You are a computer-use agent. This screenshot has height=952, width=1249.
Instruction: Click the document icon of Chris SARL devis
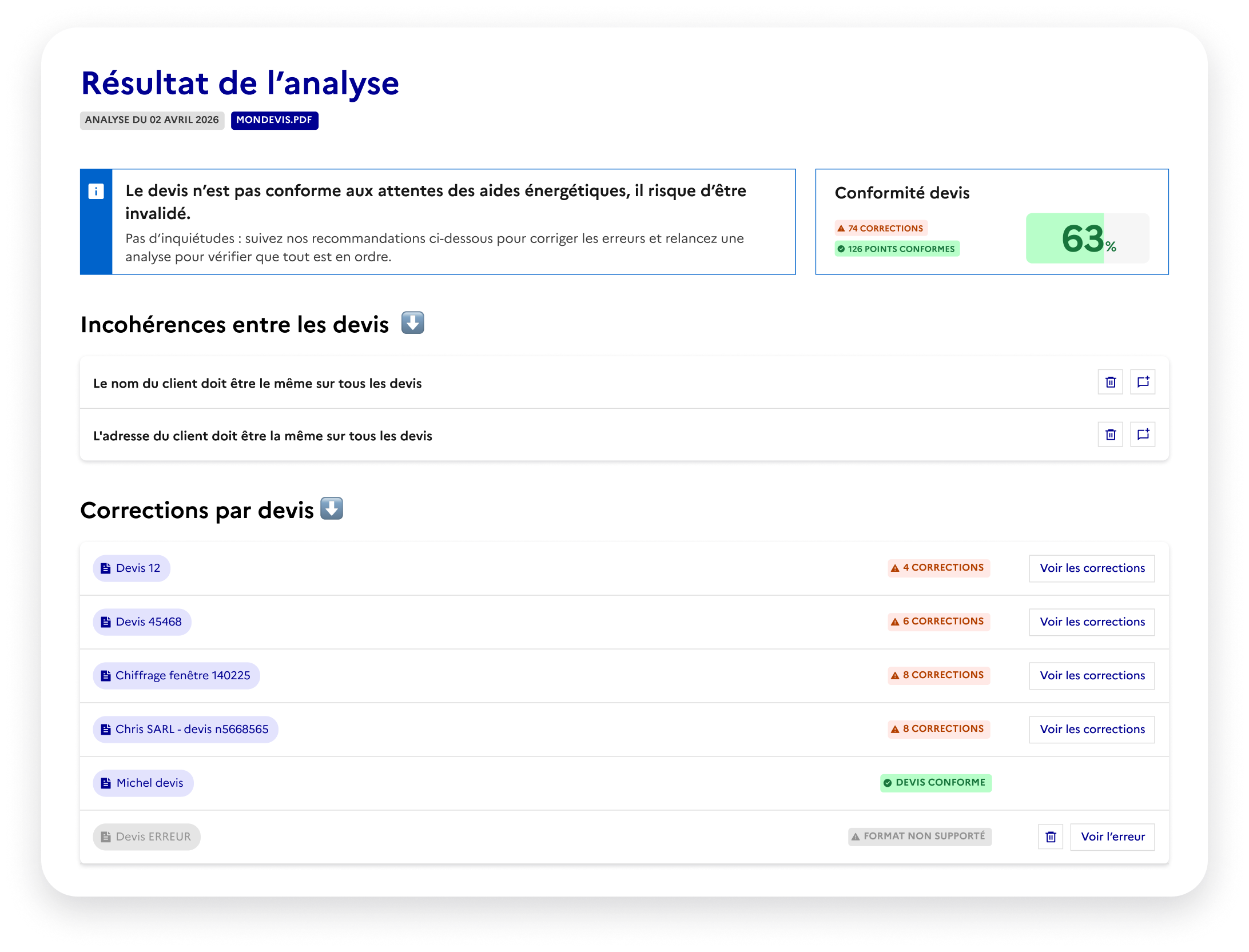pyautogui.click(x=106, y=730)
